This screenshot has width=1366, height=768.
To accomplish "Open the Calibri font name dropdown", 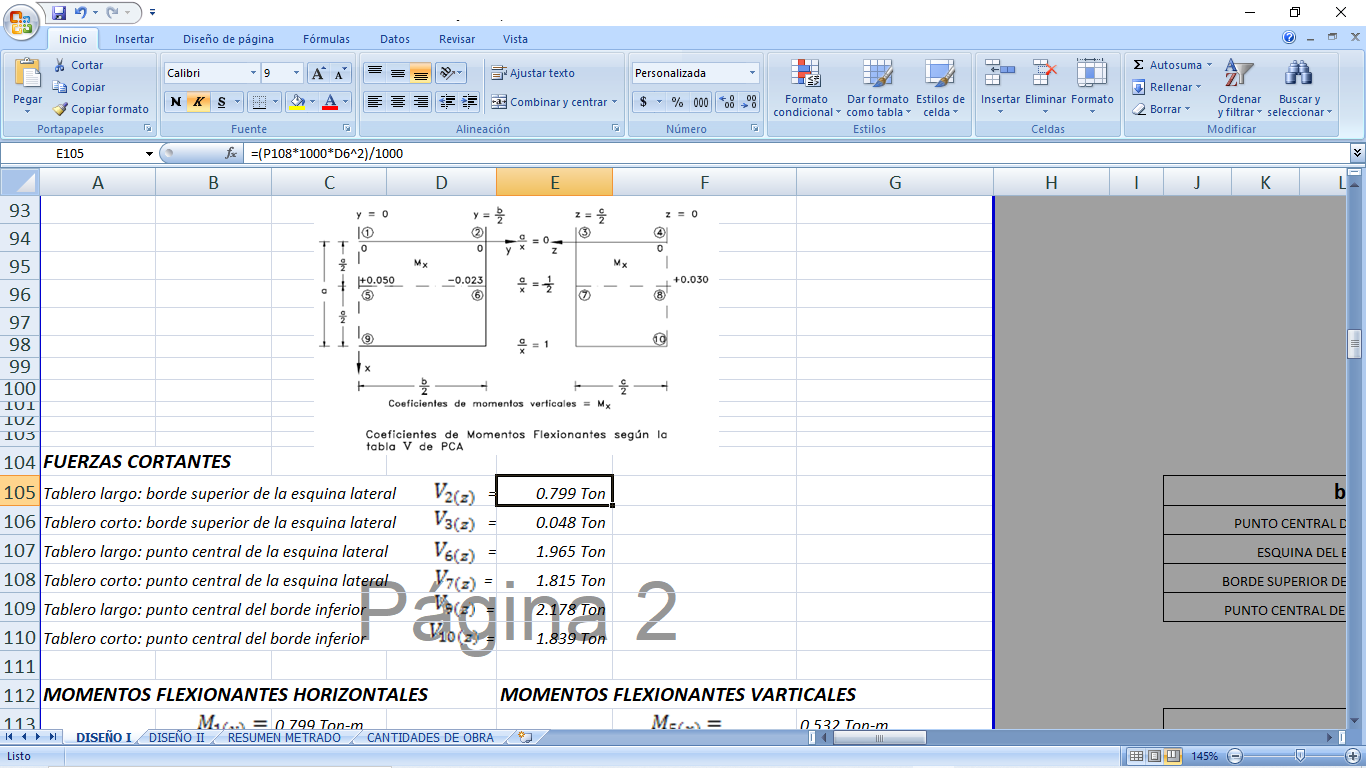I will [252, 73].
